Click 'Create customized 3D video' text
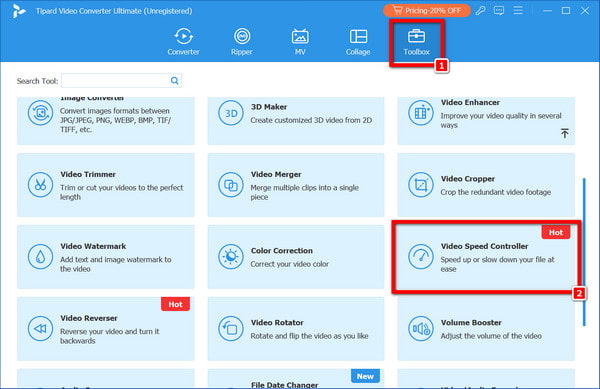 point(311,120)
